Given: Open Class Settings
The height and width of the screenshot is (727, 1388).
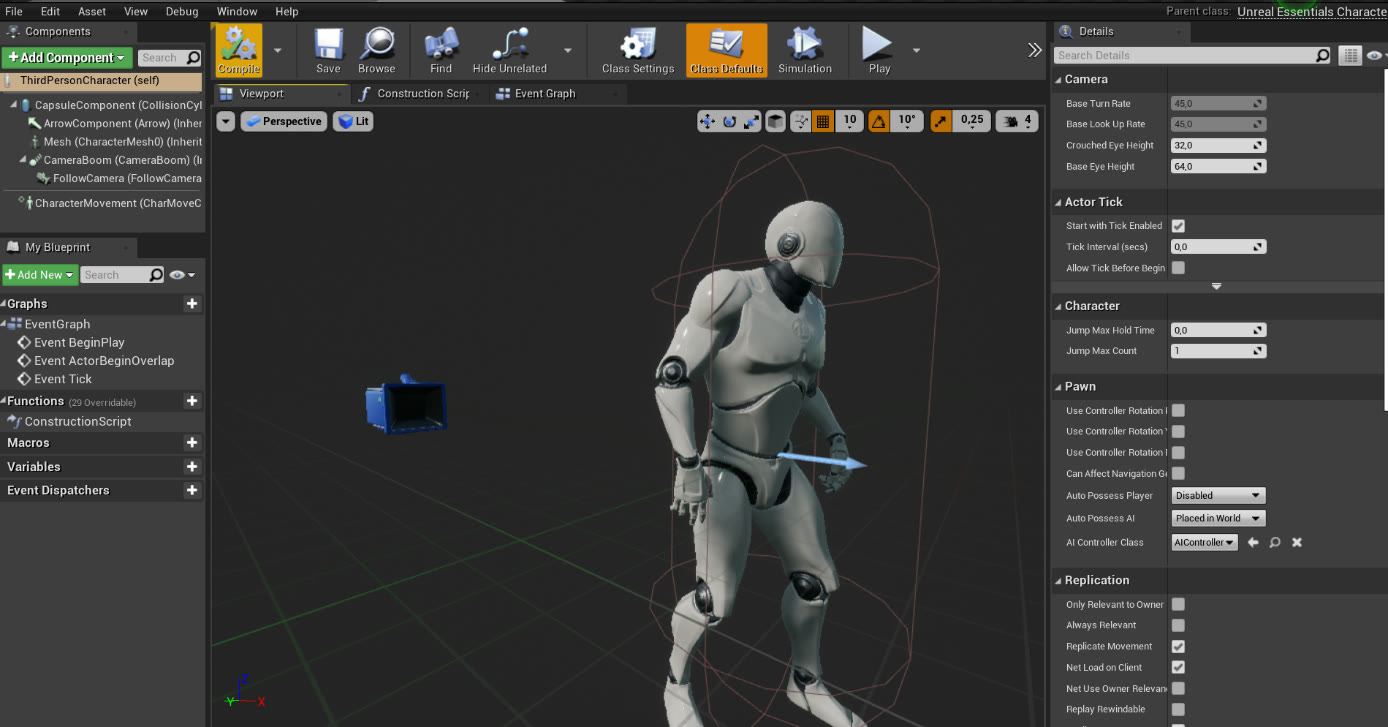Looking at the screenshot, I should 638,50.
